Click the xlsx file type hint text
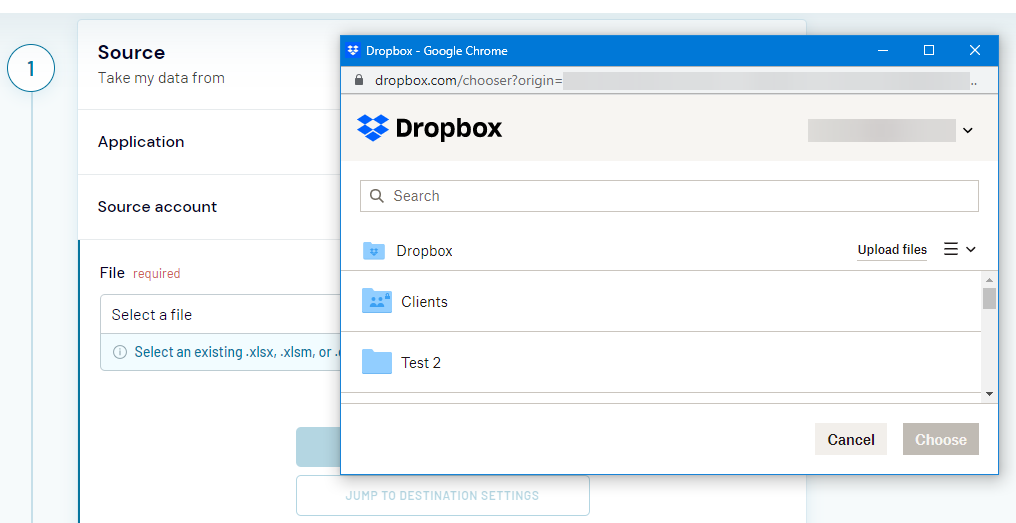 pyautogui.click(x=237, y=352)
